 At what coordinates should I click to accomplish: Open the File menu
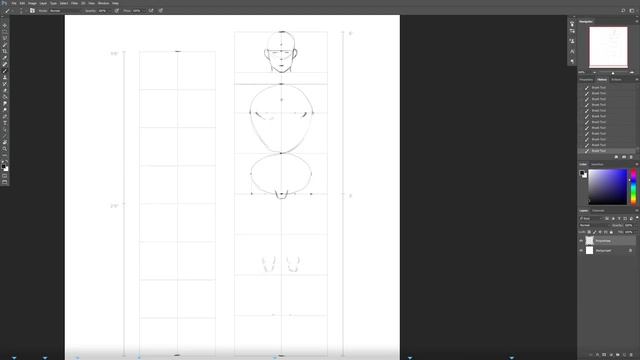[14, 3]
